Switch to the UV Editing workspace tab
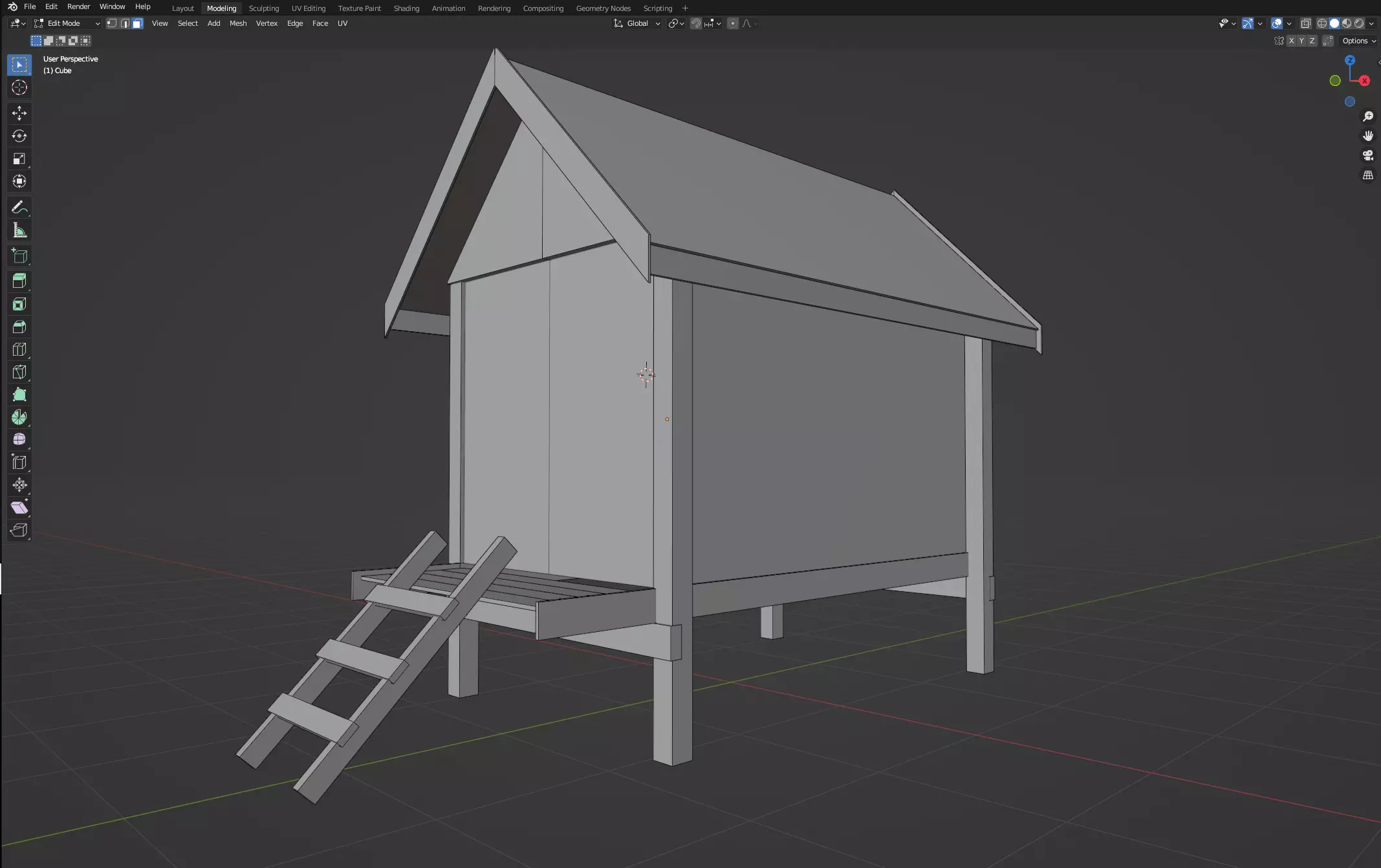Image resolution: width=1381 pixels, height=868 pixels. 308,8
